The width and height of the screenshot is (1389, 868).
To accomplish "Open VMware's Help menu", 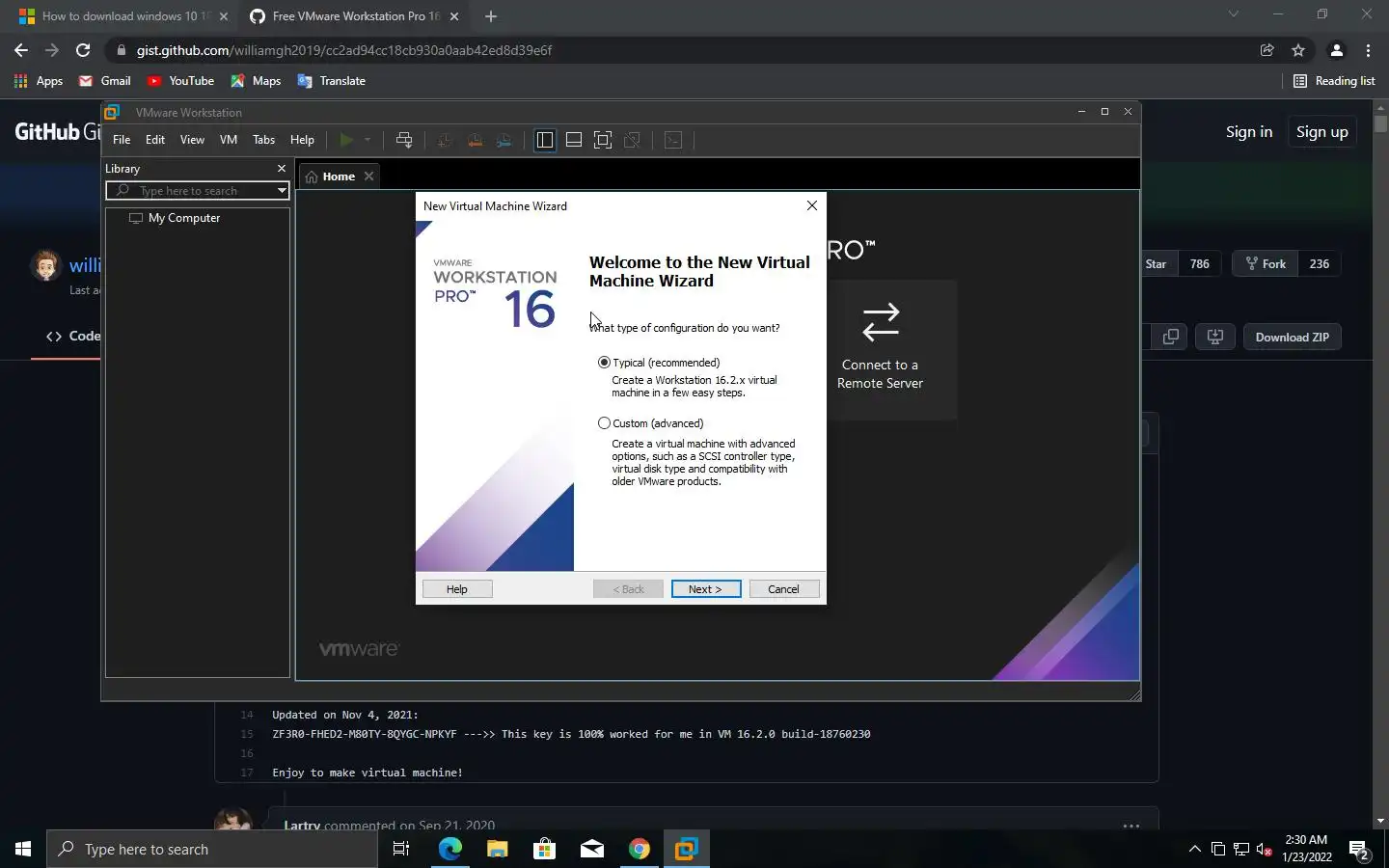I will tap(302, 140).
